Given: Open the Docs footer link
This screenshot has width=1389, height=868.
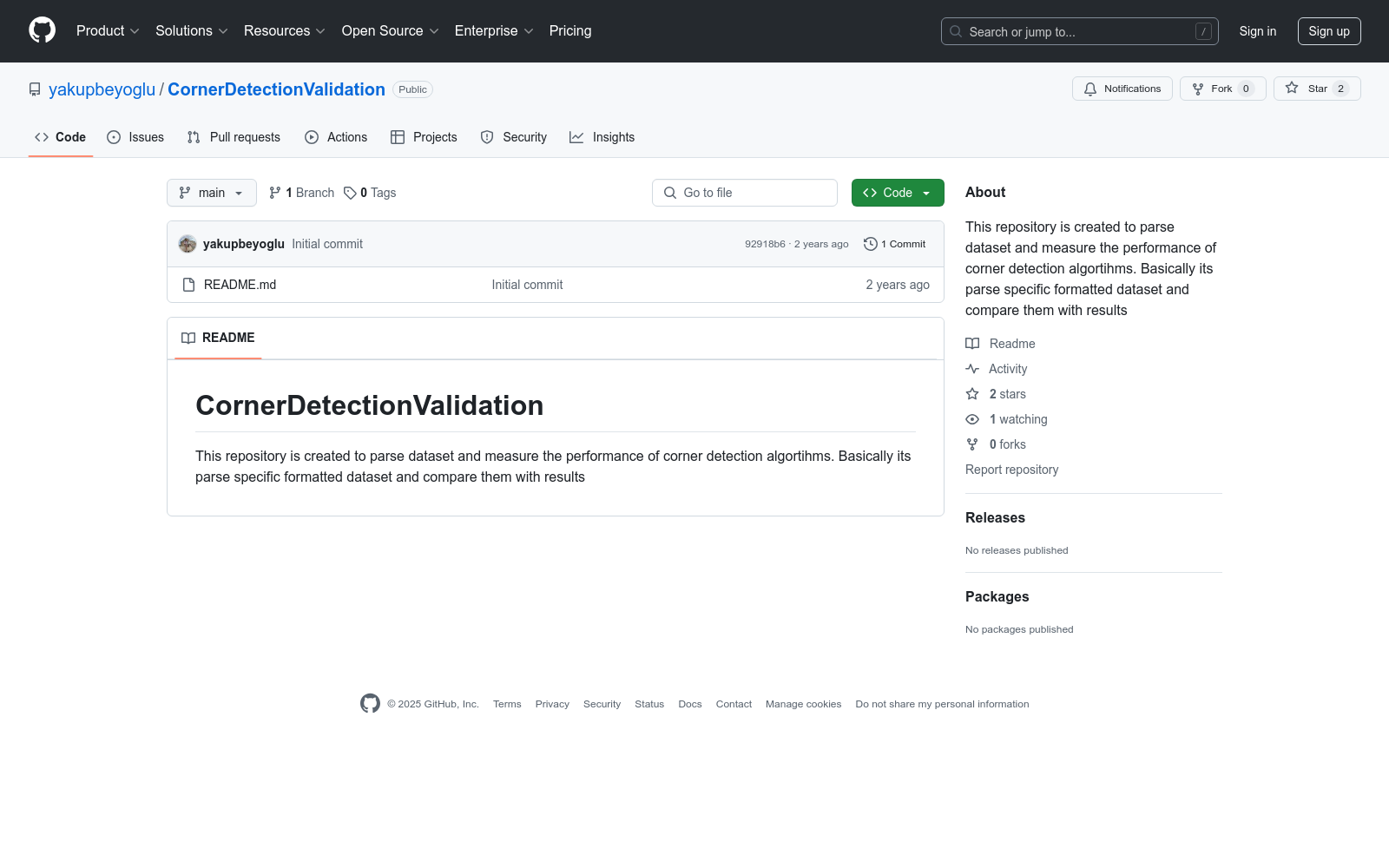Looking at the screenshot, I should [x=690, y=704].
